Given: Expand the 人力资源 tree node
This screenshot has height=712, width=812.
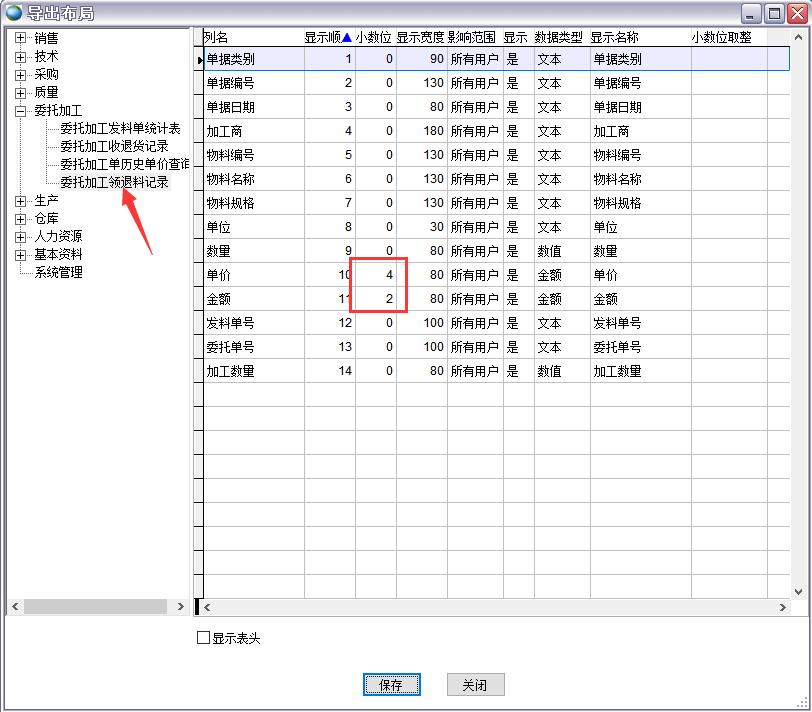Looking at the screenshot, I should pos(20,236).
